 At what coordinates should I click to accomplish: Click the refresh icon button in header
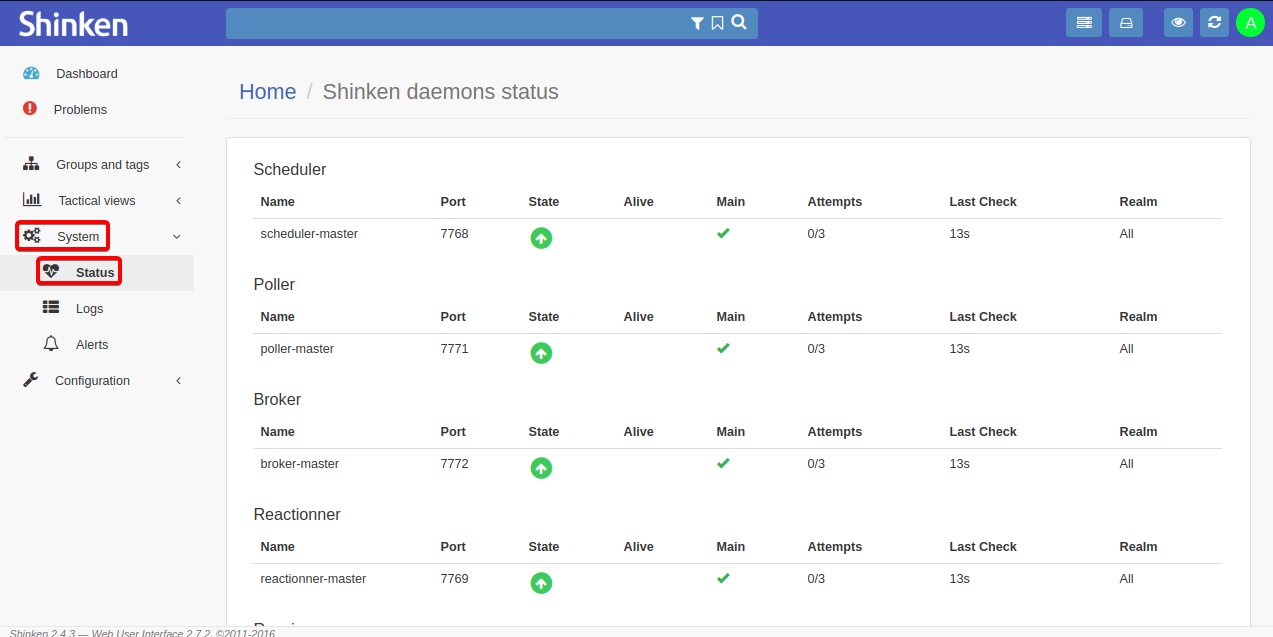point(1214,22)
